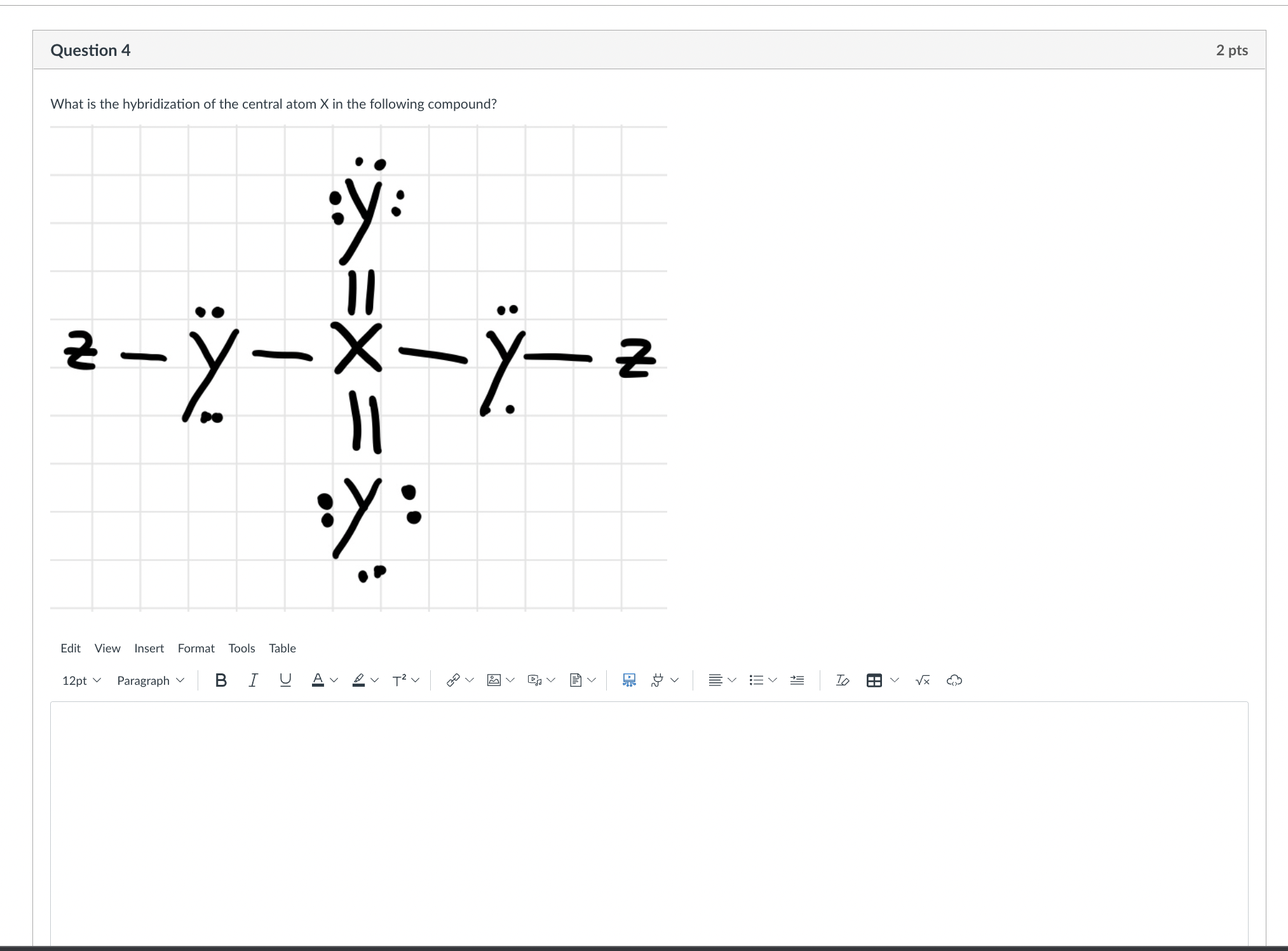
Task: Open the Paragraph style dropdown
Action: coord(151,680)
